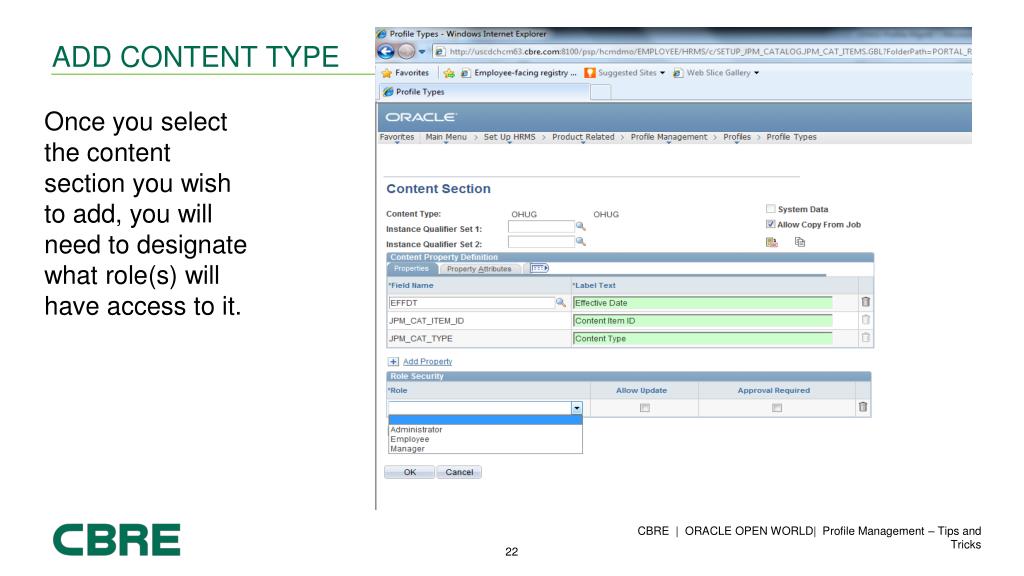Uncheck Allow Copy From Job
Viewport: 1024px width, 576px height.
coord(771,224)
